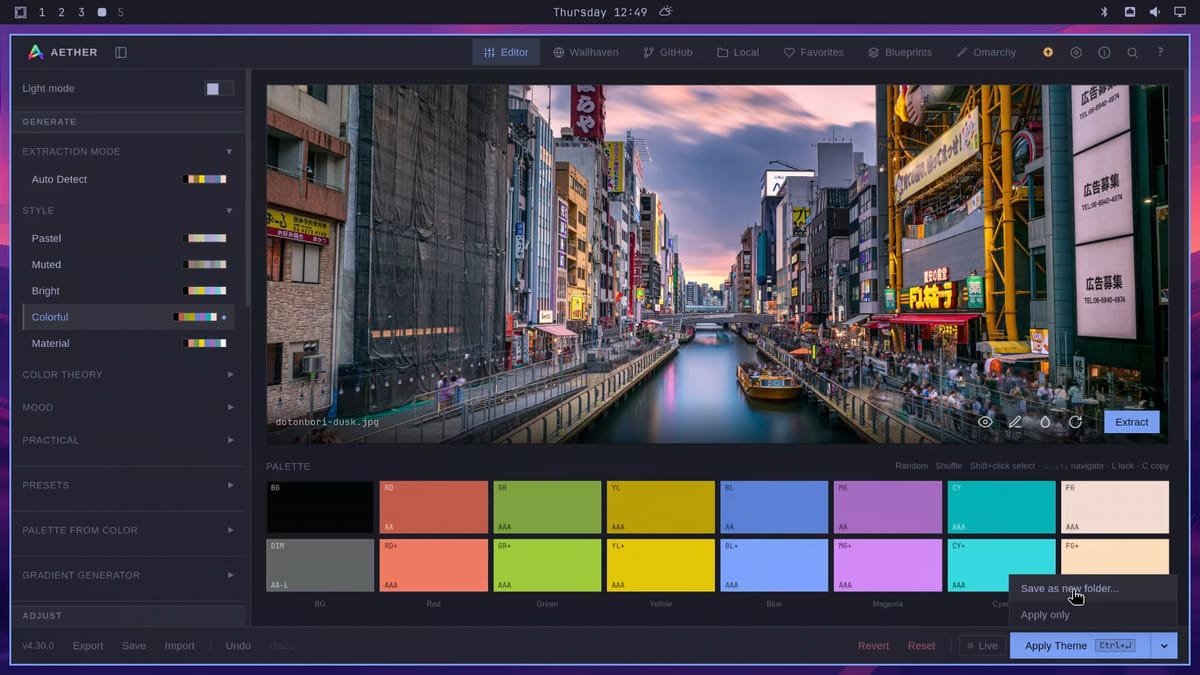Image resolution: width=1200 pixels, height=675 pixels.
Task: Open Bluetooth icon in system bar
Action: click(1105, 12)
